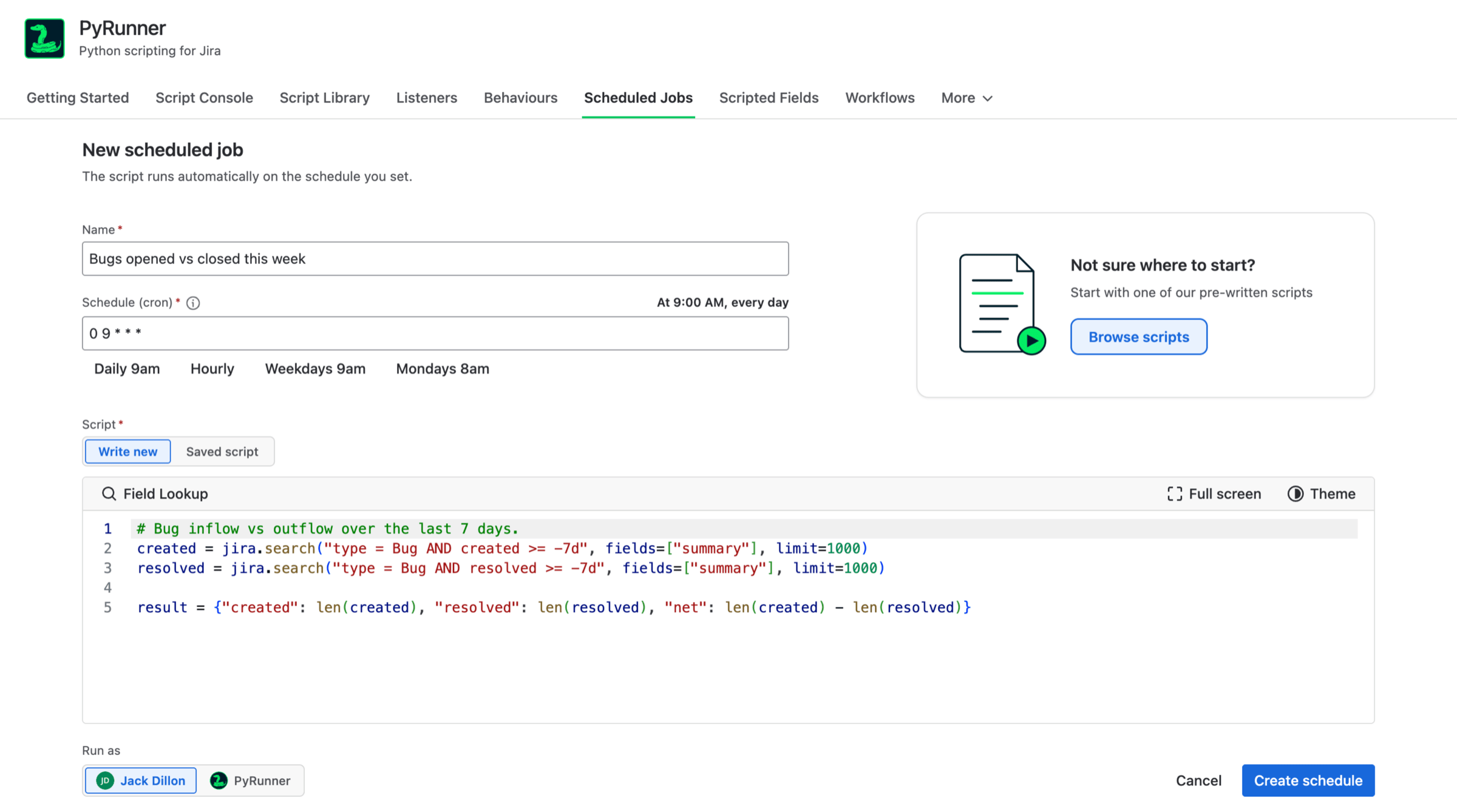
Task: Click the Field Lookup magnifier icon
Action: [109, 493]
